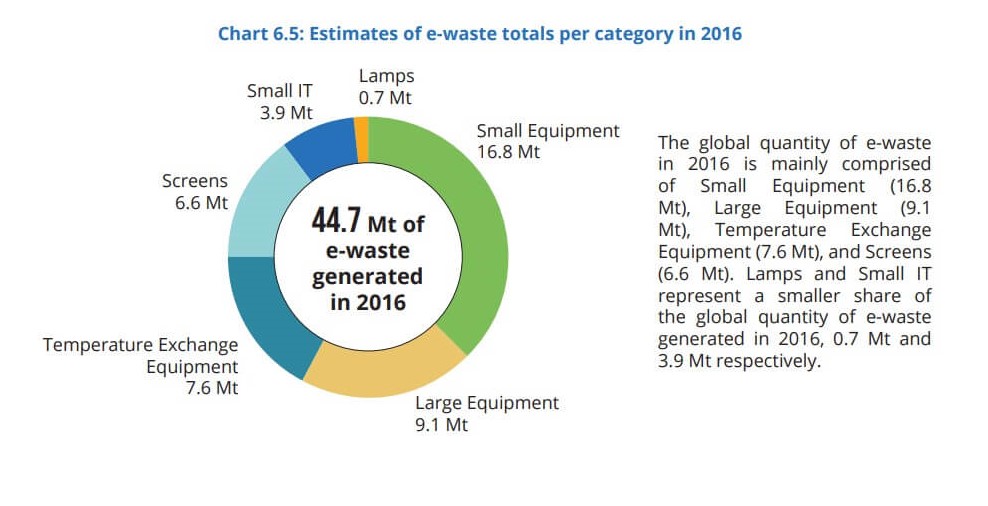Click the "generated in 2016" text inside donut

[x=367, y=288]
